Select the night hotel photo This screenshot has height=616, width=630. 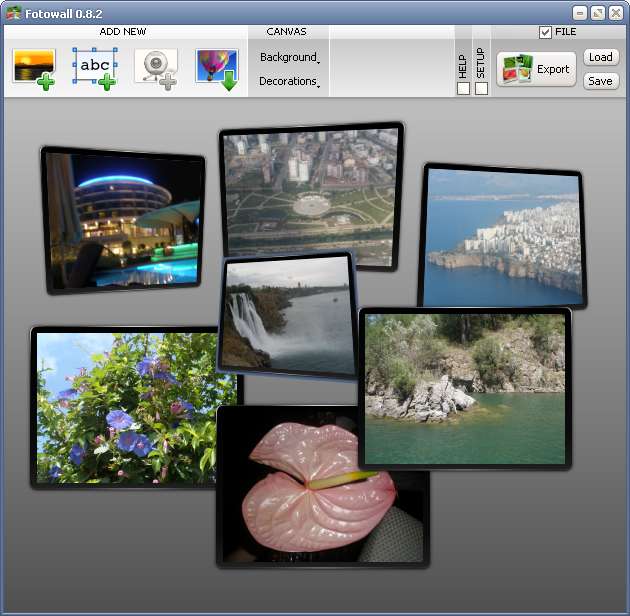123,220
